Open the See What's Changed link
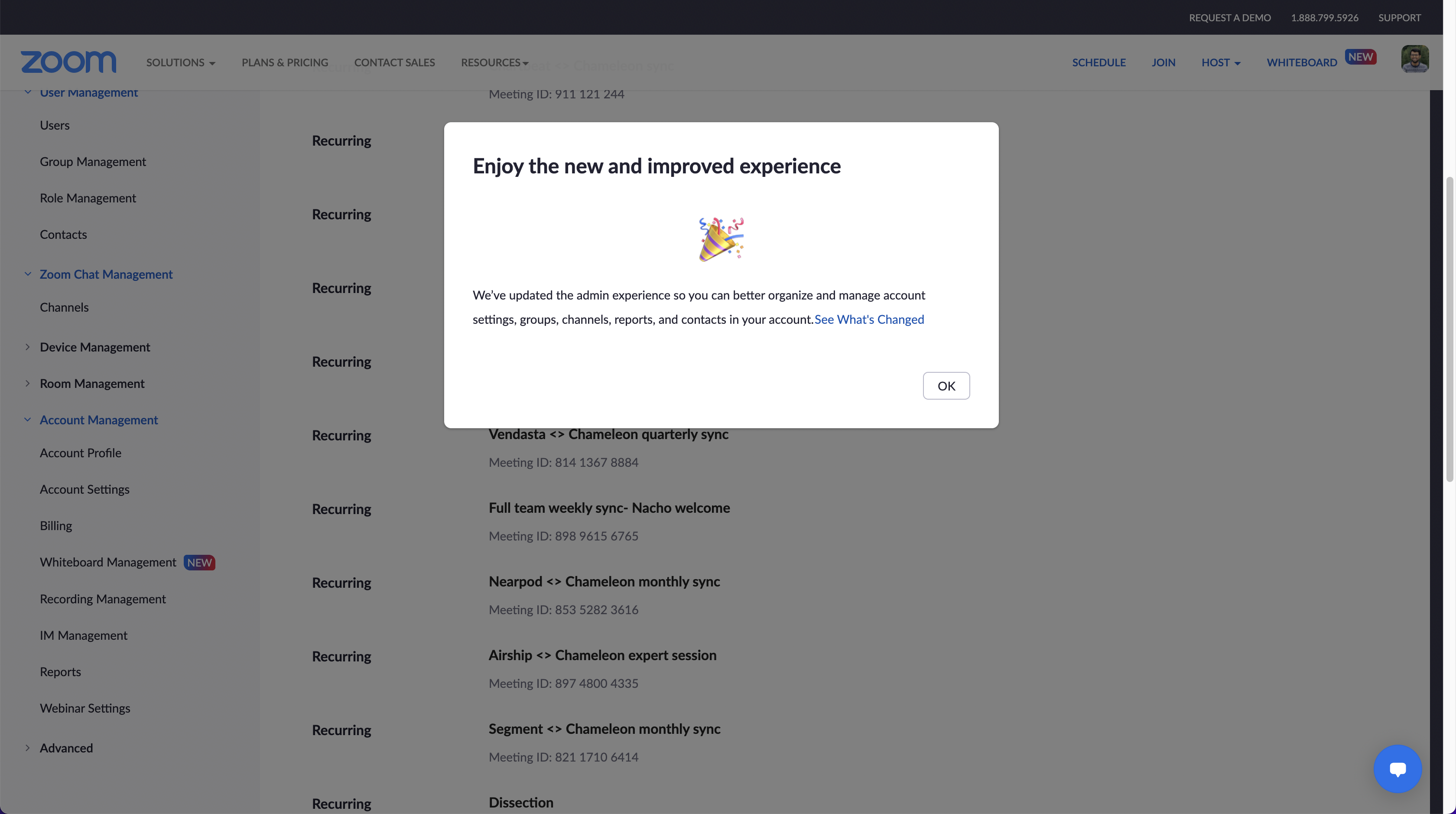 click(x=869, y=319)
